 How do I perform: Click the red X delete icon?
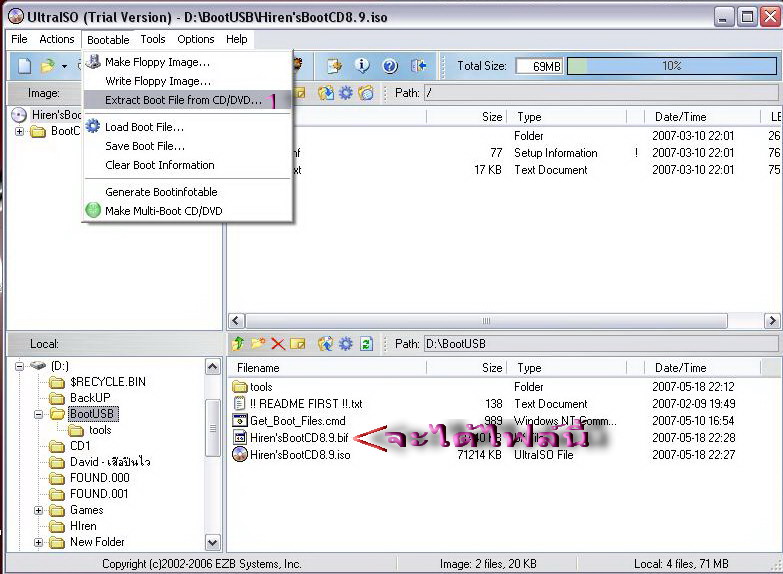pos(278,344)
